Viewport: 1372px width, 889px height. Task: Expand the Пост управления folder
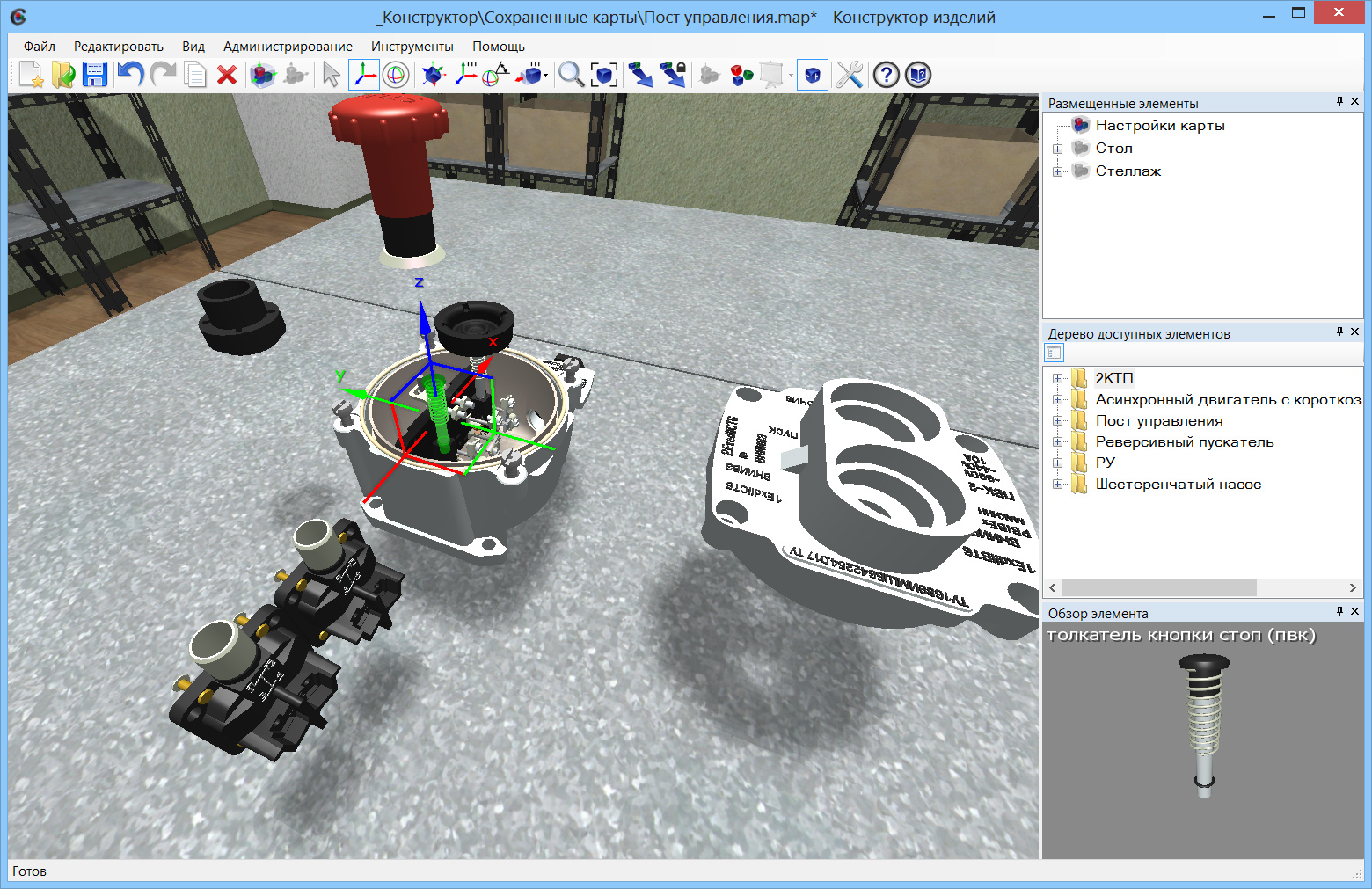(x=1057, y=421)
